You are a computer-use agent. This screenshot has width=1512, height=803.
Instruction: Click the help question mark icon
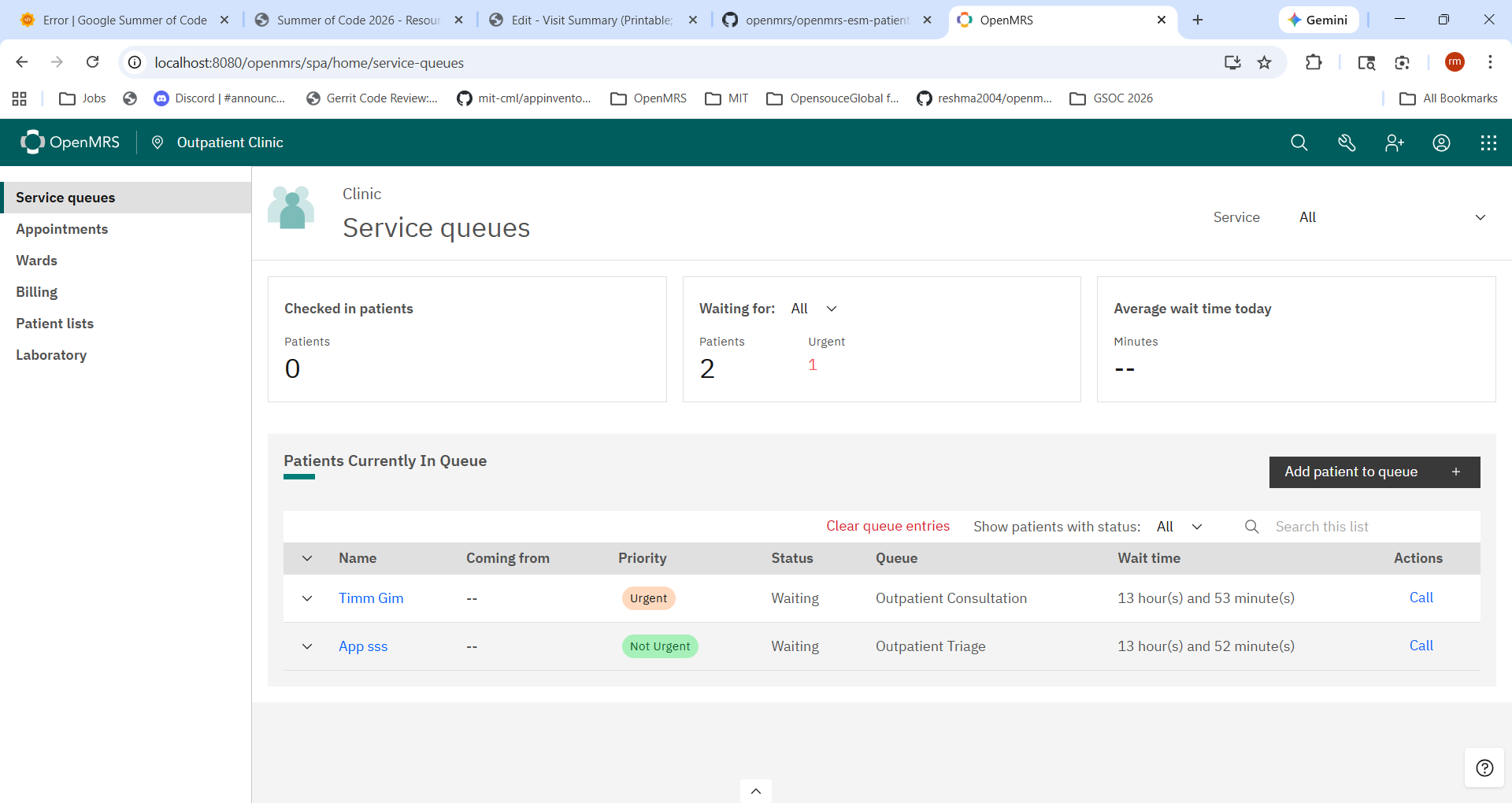pos(1484,768)
